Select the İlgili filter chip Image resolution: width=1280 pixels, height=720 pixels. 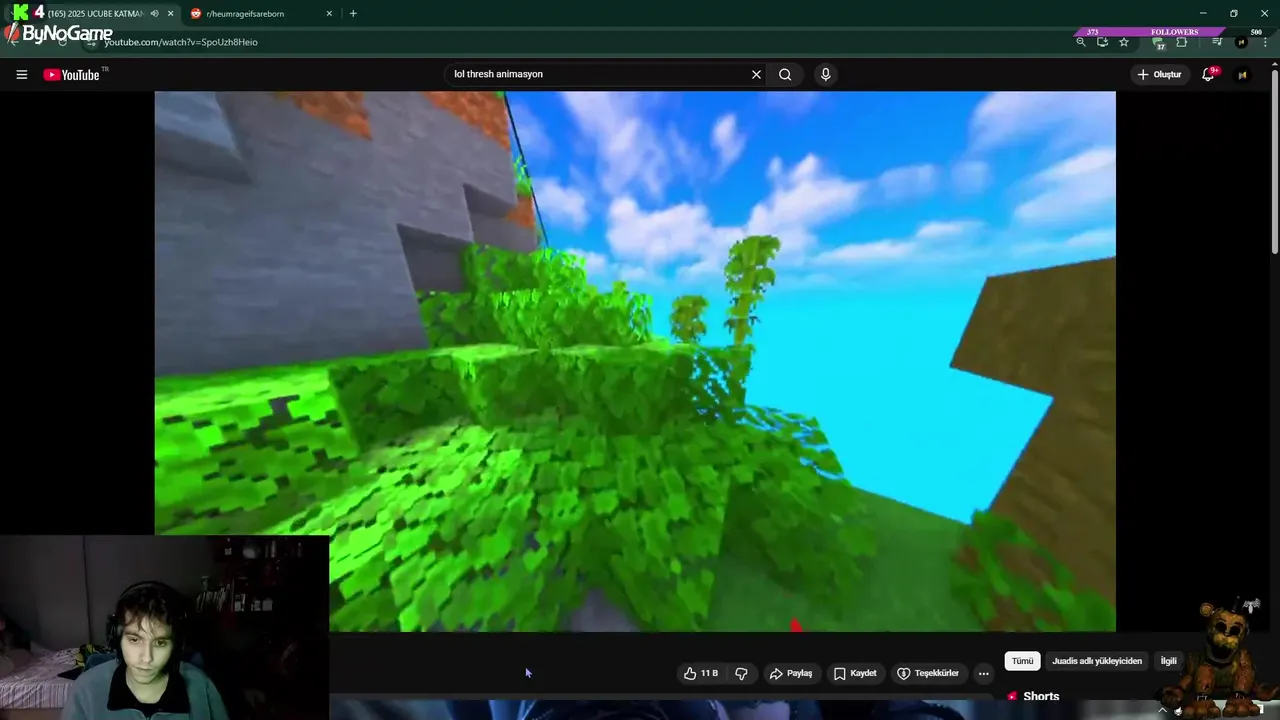1168,661
